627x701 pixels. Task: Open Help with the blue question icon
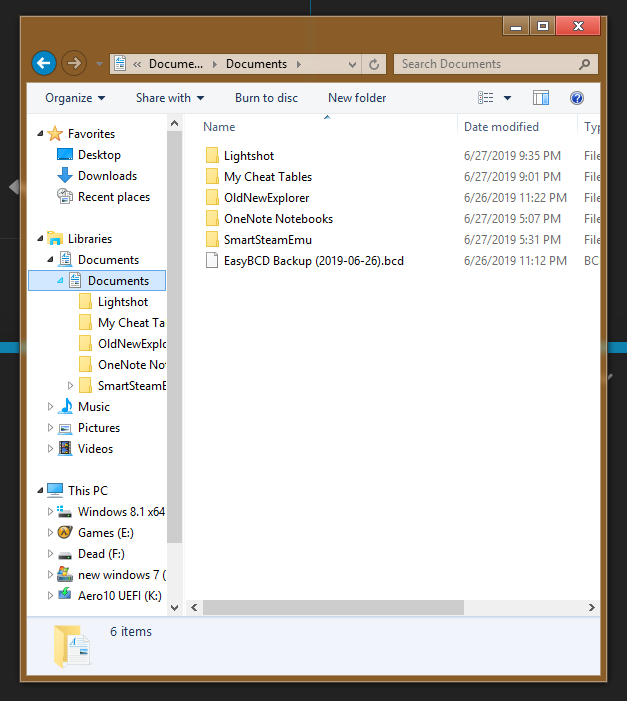576,97
